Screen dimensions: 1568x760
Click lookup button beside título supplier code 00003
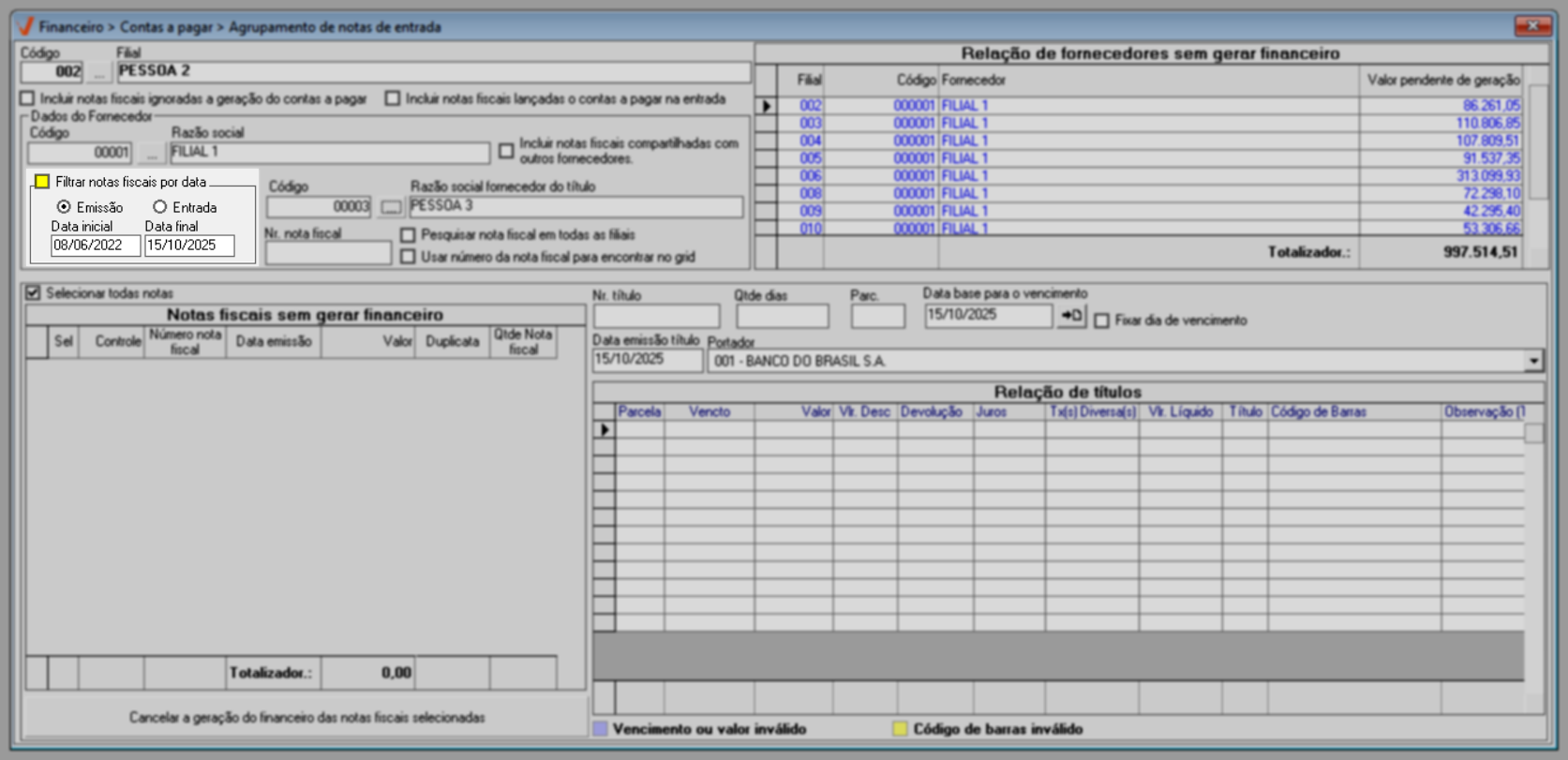click(391, 207)
